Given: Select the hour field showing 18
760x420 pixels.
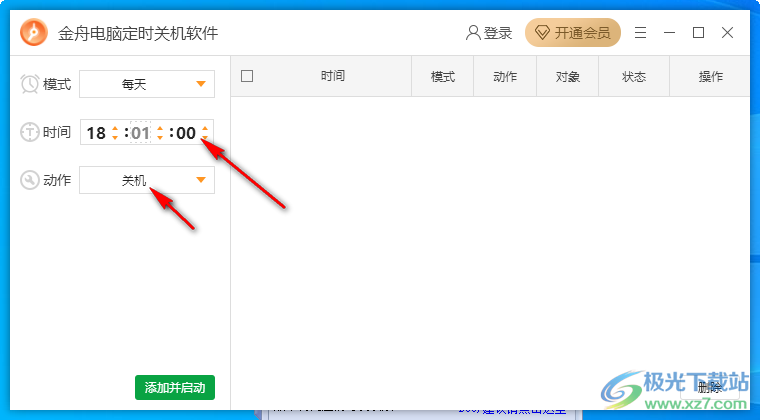Looking at the screenshot, I should pyautogui.click(x=96, y=133).
